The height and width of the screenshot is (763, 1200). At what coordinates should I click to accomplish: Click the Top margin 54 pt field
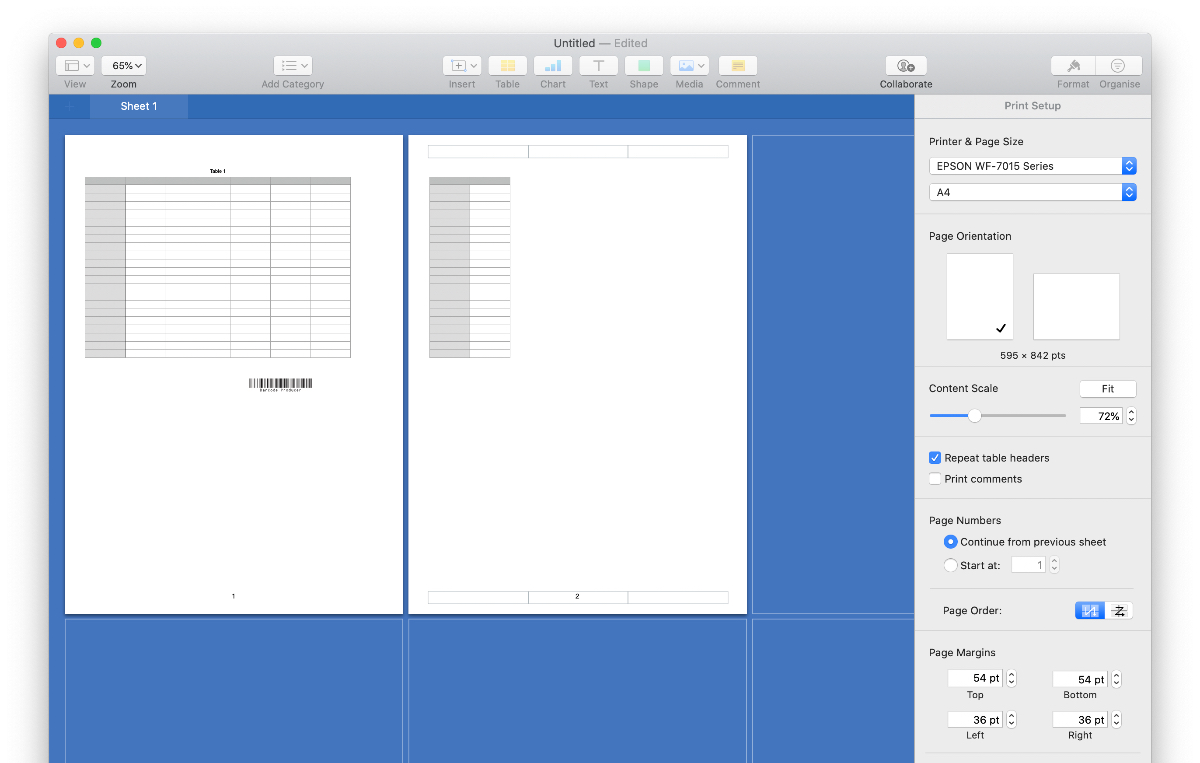click(x=975, y=678)
